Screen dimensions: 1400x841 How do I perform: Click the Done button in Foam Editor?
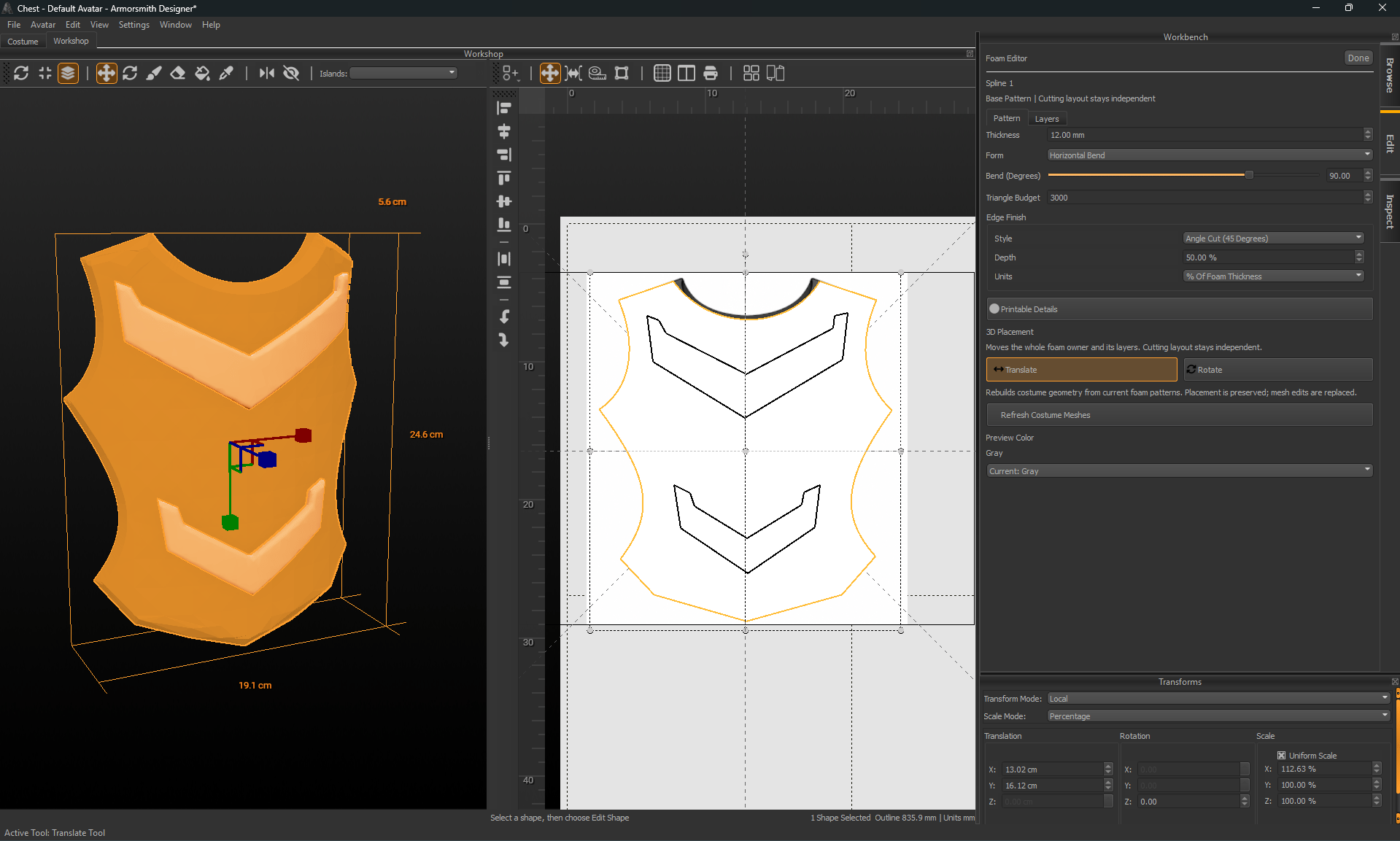pos(1358,58)
